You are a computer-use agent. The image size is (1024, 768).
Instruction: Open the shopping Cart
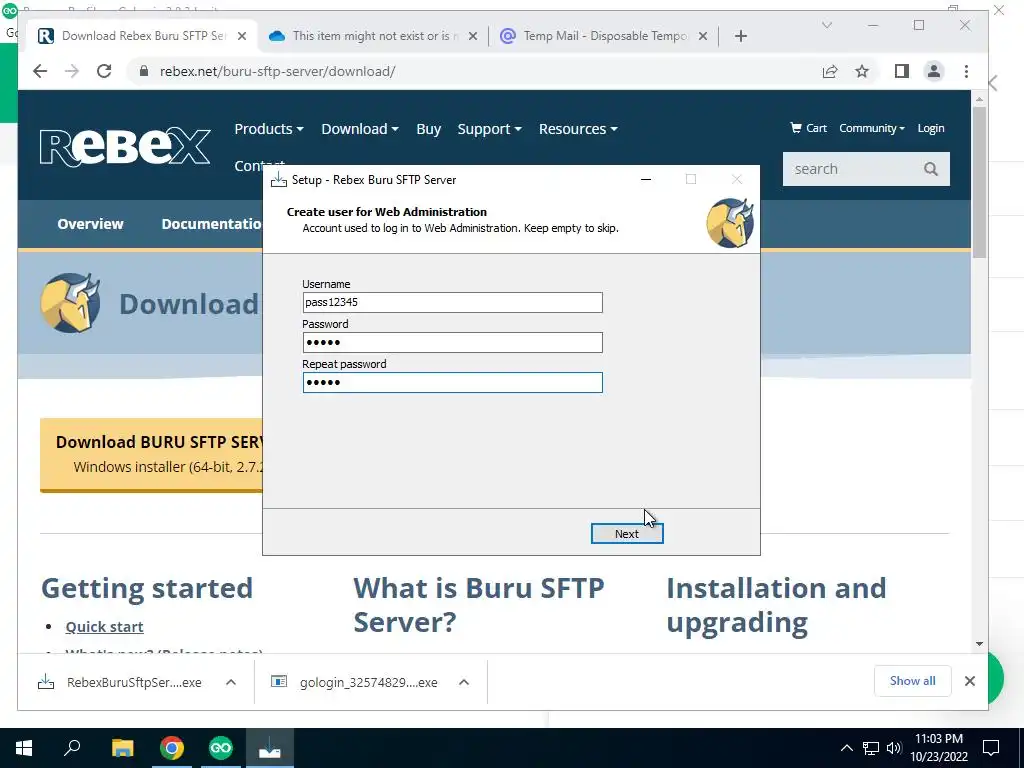(x=808, y=128)
